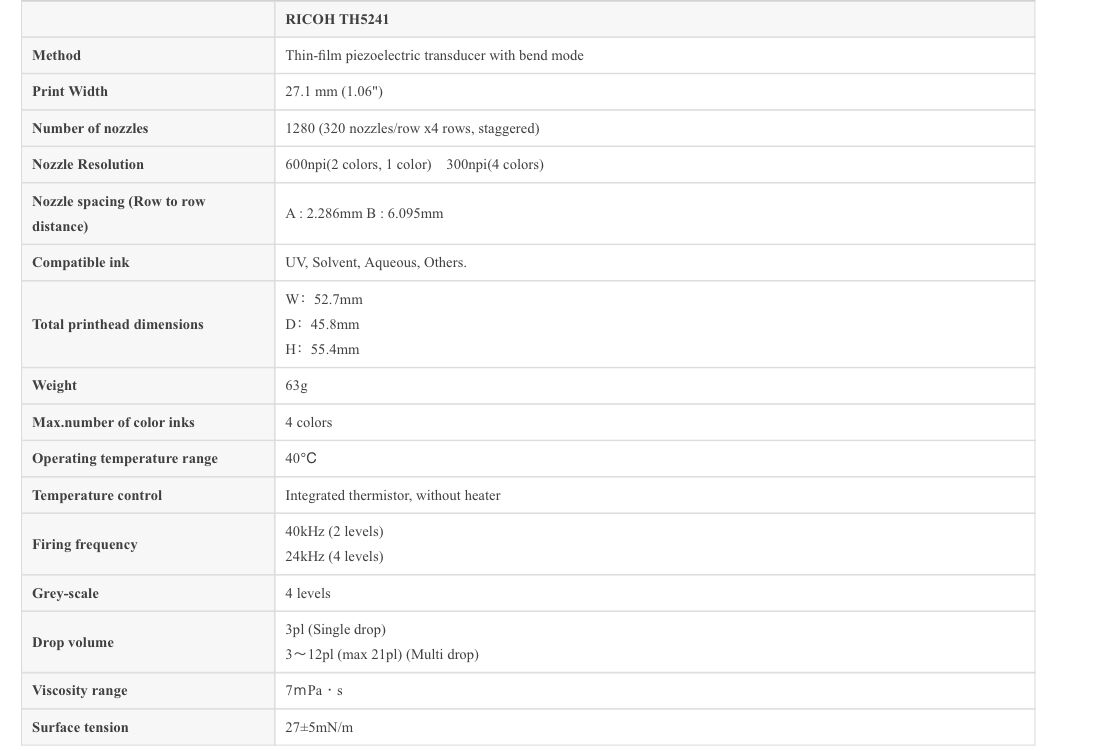Select the Viscosity range value 7mPa·s

tap(314, 690)
